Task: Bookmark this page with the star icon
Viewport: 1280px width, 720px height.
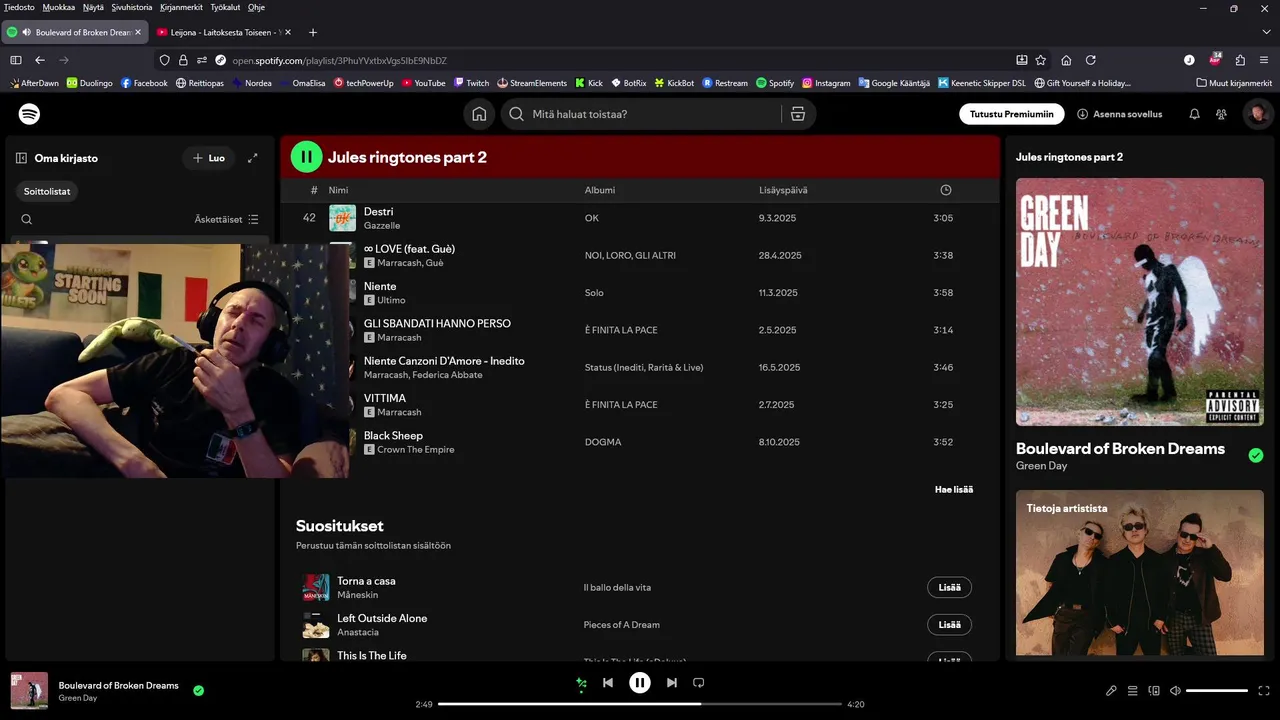Action: pyautogui.click(x=1041, y=60)
